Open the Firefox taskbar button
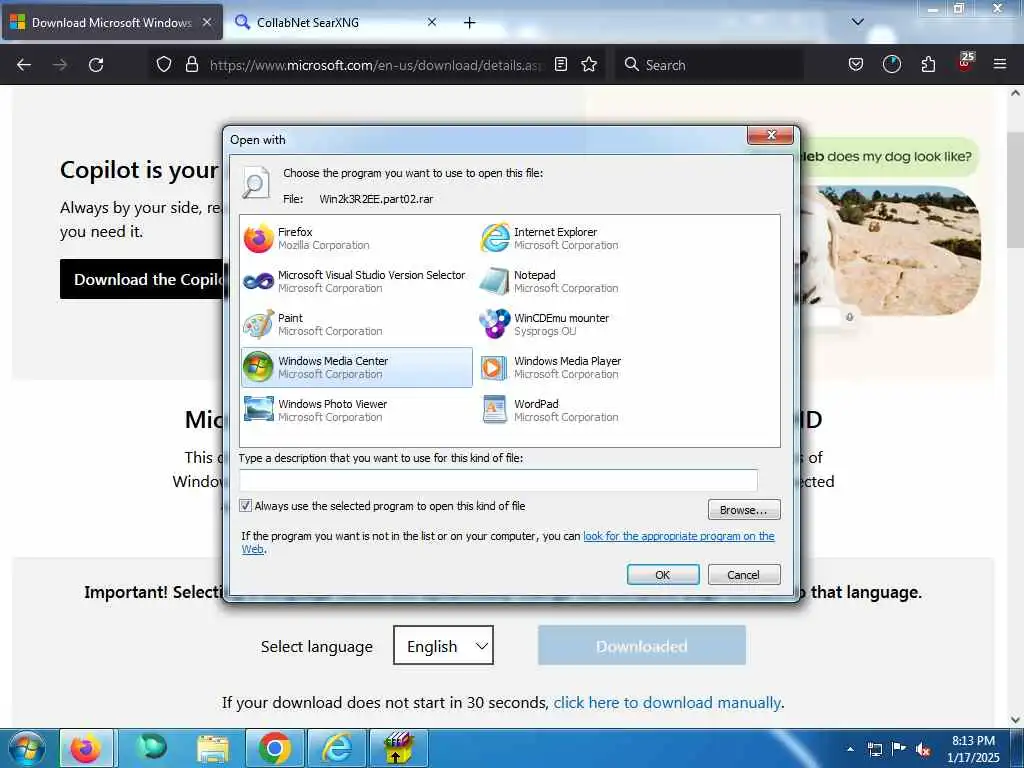Image resolution: width=1024 pixels, height=768 pixels. pos(88,748)
